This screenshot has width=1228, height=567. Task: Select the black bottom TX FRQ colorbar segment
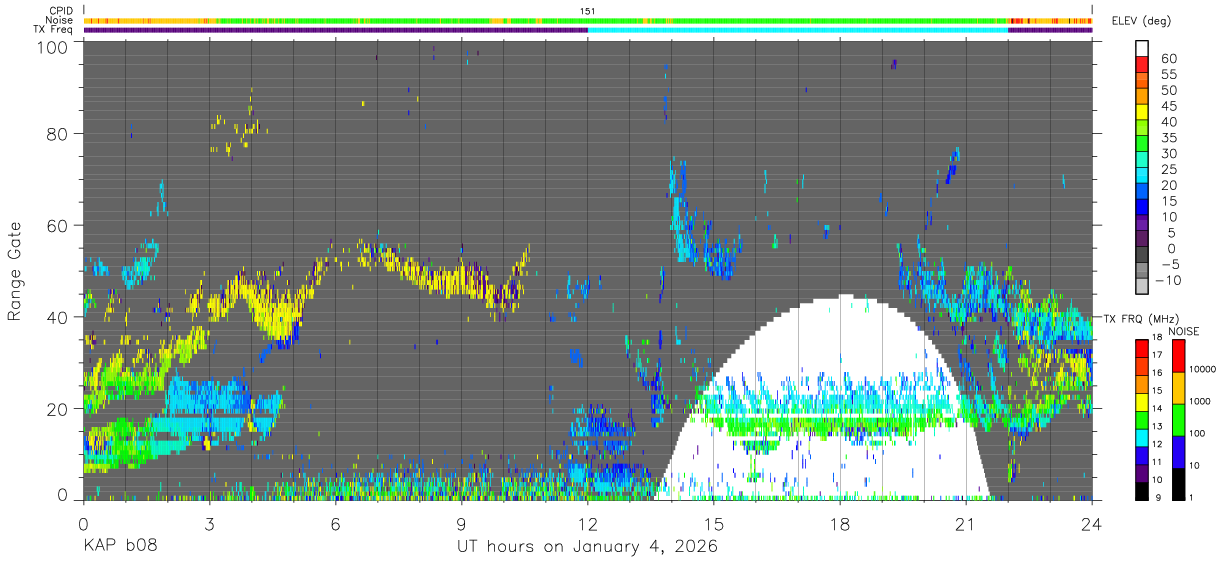tap(1142, 489)
